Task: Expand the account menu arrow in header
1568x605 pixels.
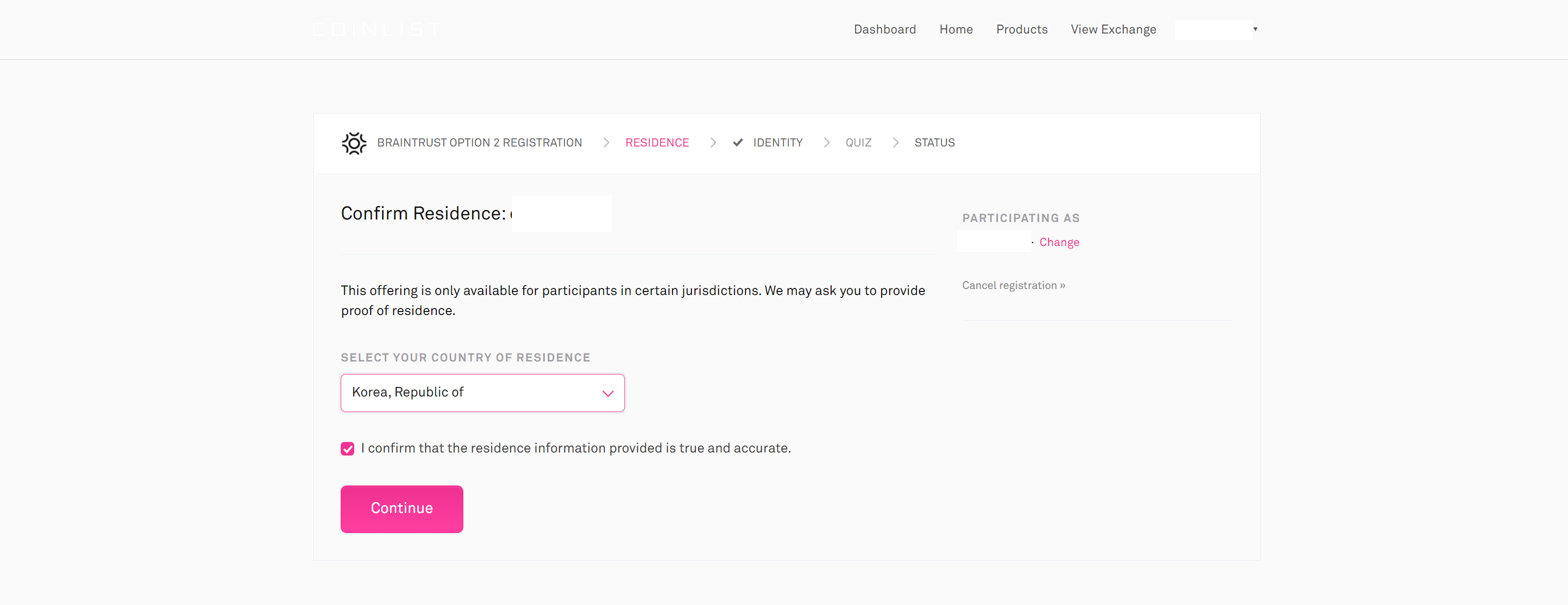Action: 1255,29
